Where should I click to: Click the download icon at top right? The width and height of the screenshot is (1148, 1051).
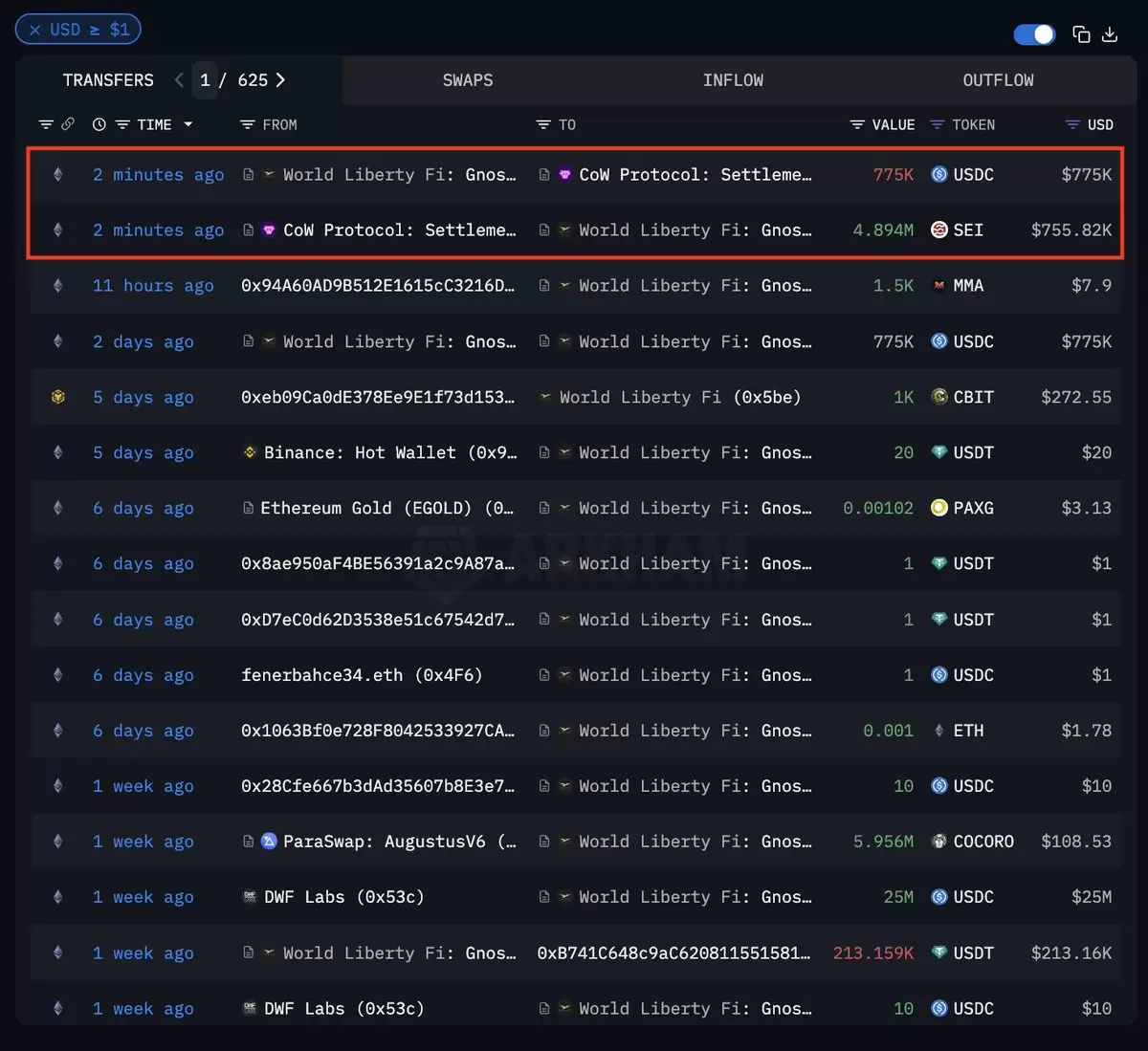click(x=1110, y=34)
